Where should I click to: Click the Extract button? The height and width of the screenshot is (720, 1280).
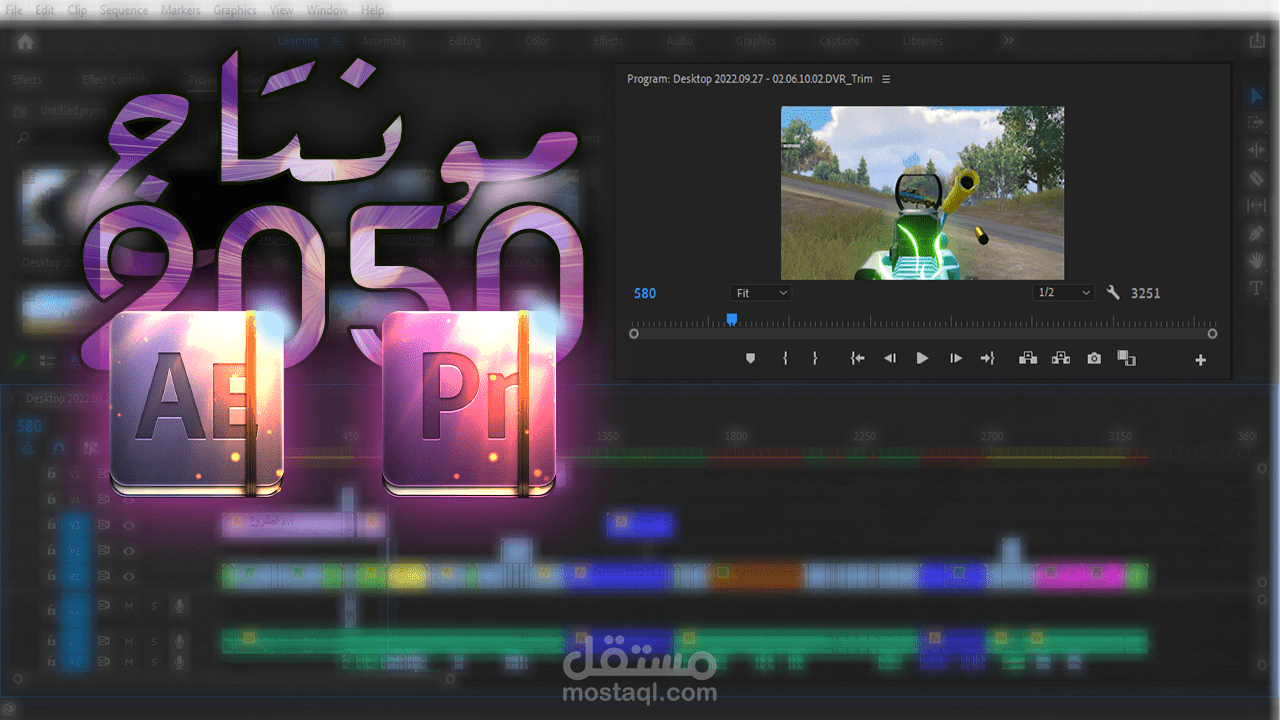(1061, 358)
